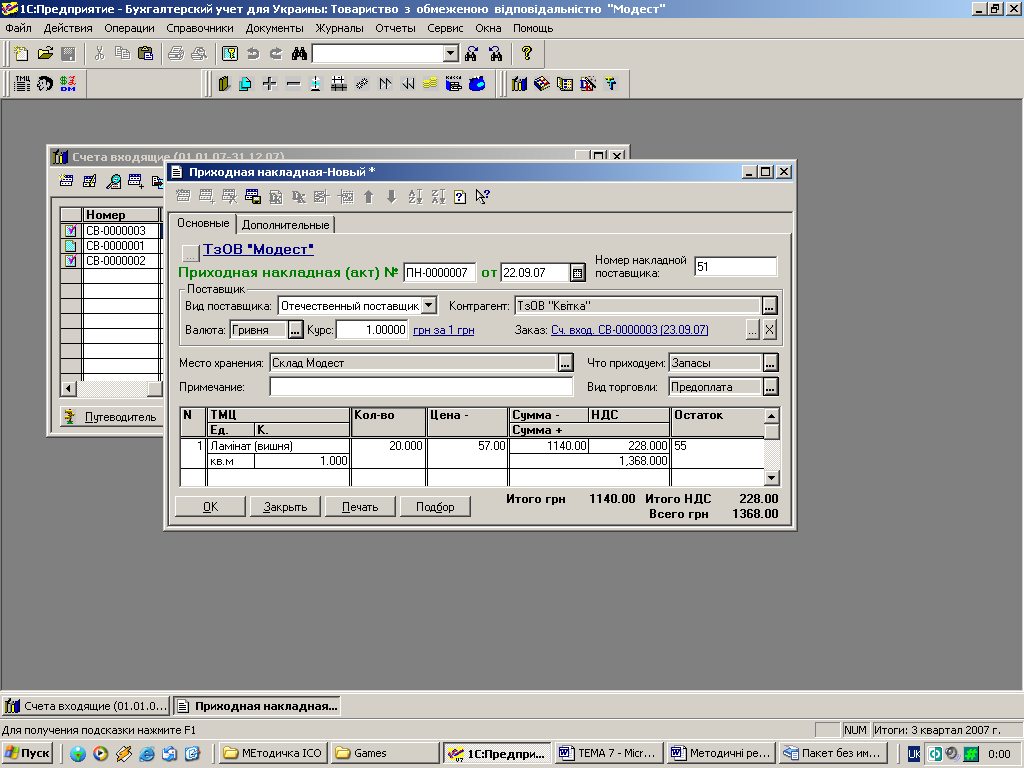Open the Что приходуем selection ellipsis button
Image resolution: width=1024 pixels, height=768 pixels.
[x=770, y=362]
